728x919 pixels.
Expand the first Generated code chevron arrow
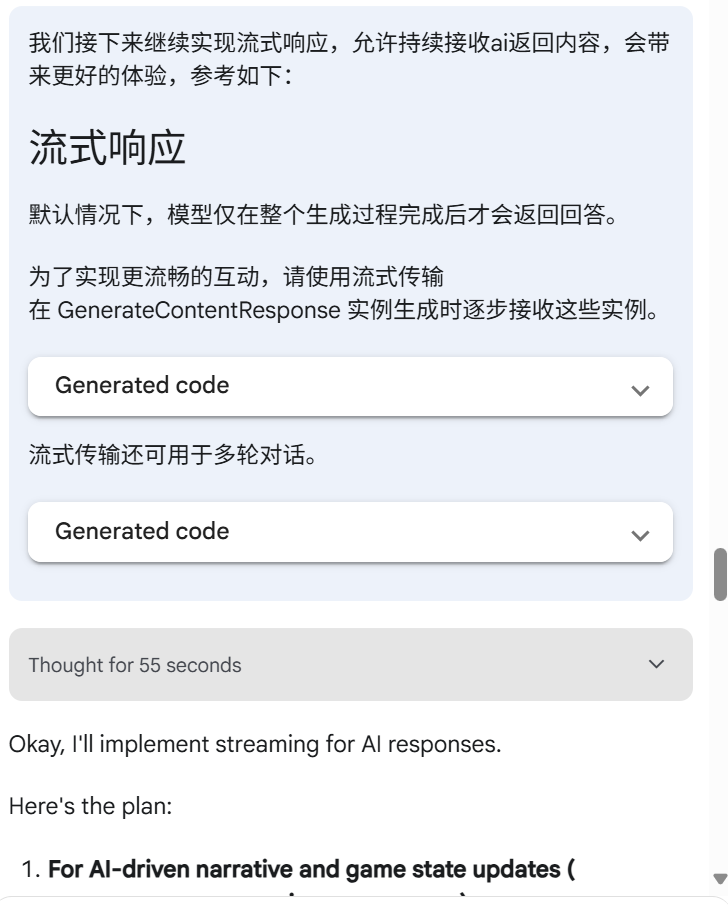[x=640, y=390]
